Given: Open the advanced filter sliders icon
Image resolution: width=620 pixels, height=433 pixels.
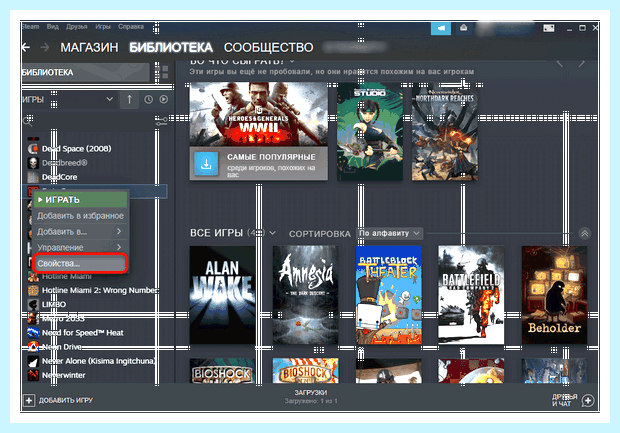Looking at the screenshot, I should 161,121.
